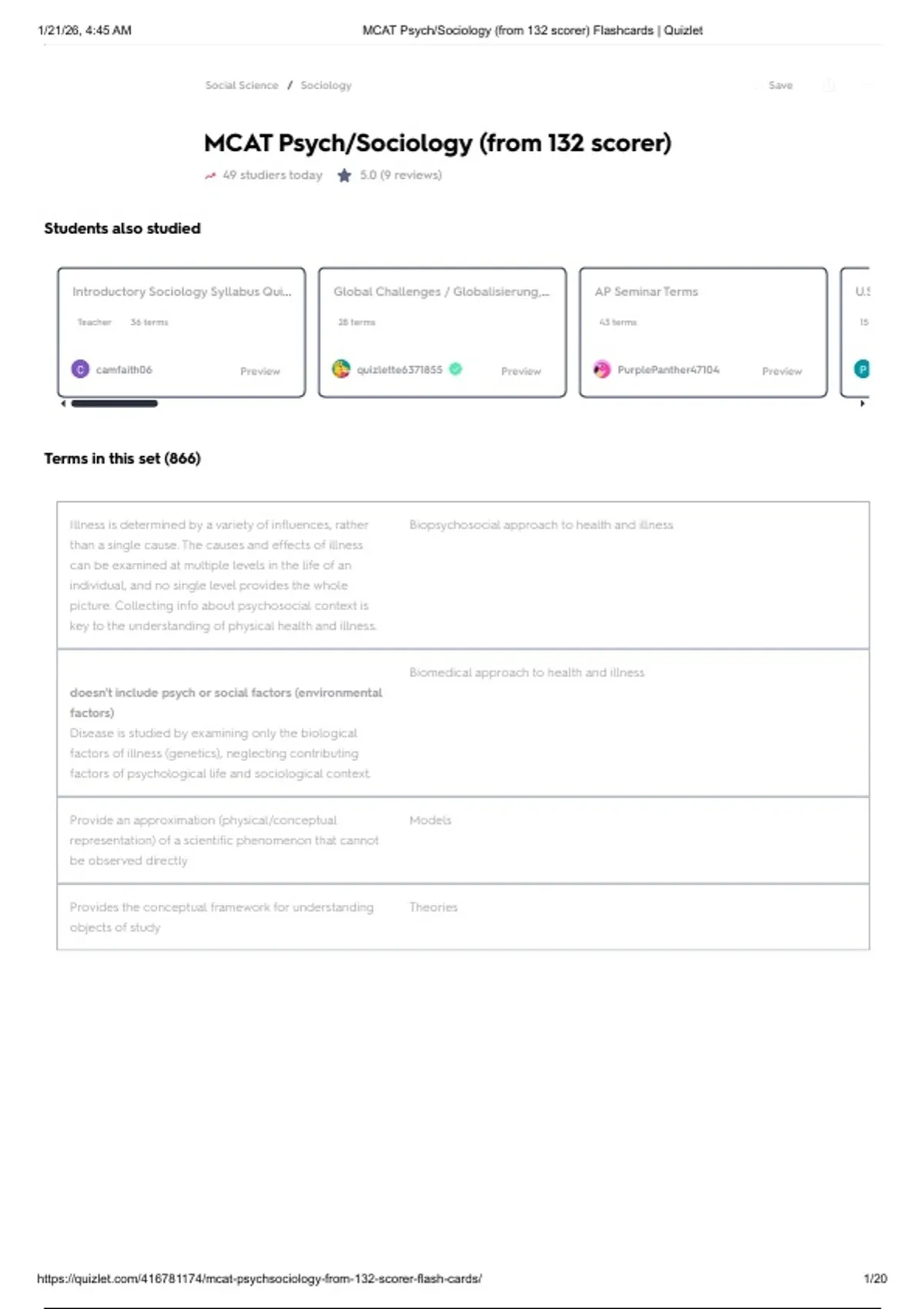The height and width of the screenshot is (1309, 924).
Task: Click the green verified badge icon
Action: (456, 370)
